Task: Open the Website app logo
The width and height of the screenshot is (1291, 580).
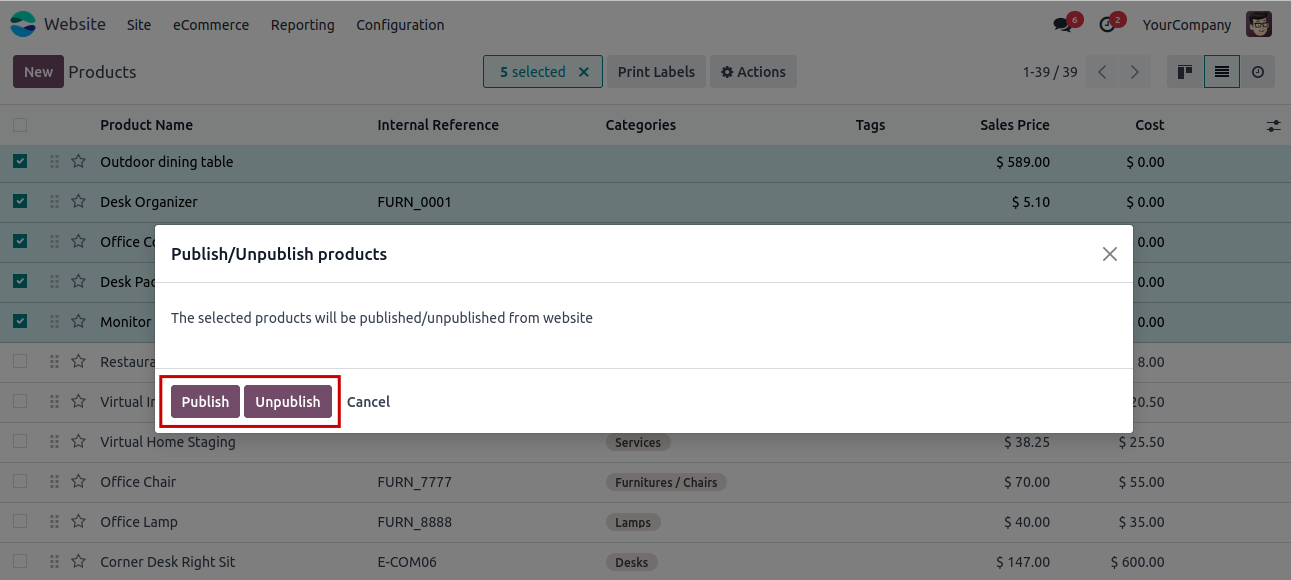Action: coord(22,25)
